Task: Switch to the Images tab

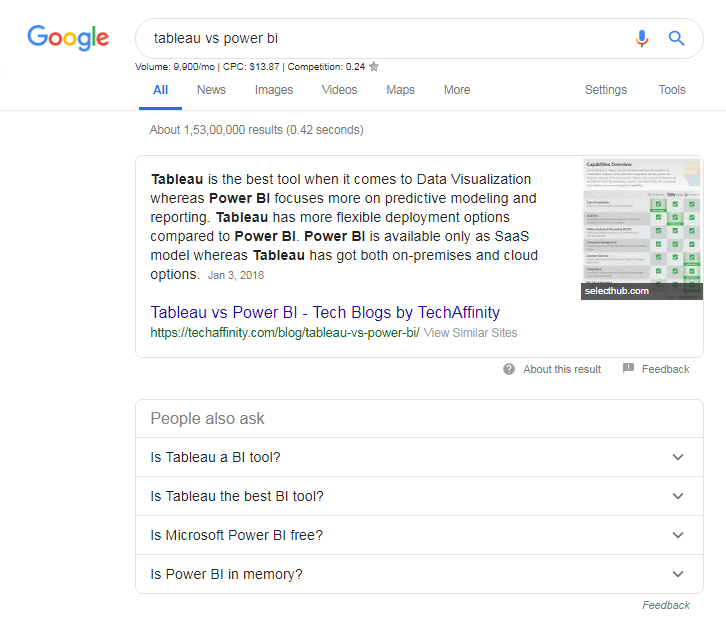Action: point(274,90)
